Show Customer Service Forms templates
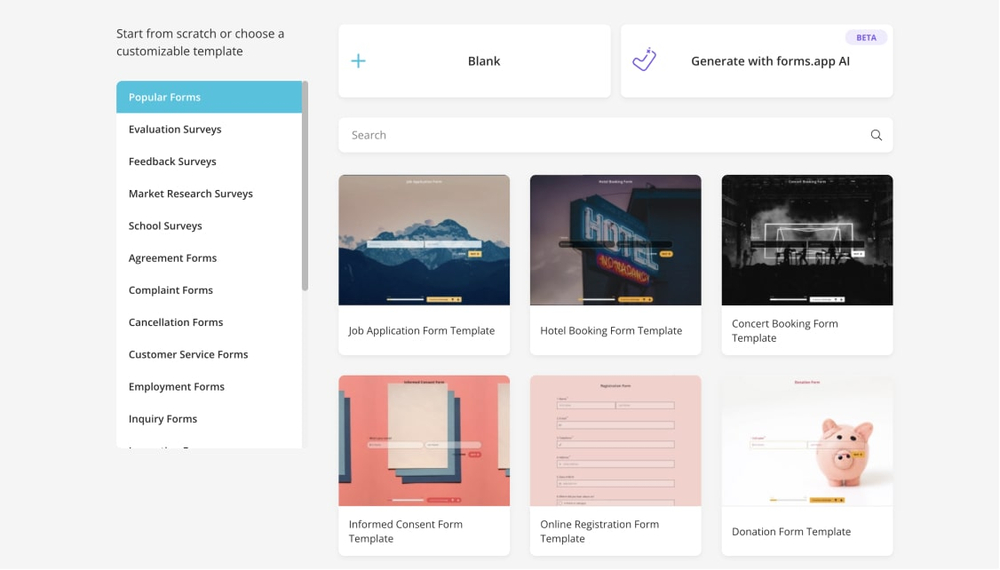1000x570 pixels. coord(188,354)
